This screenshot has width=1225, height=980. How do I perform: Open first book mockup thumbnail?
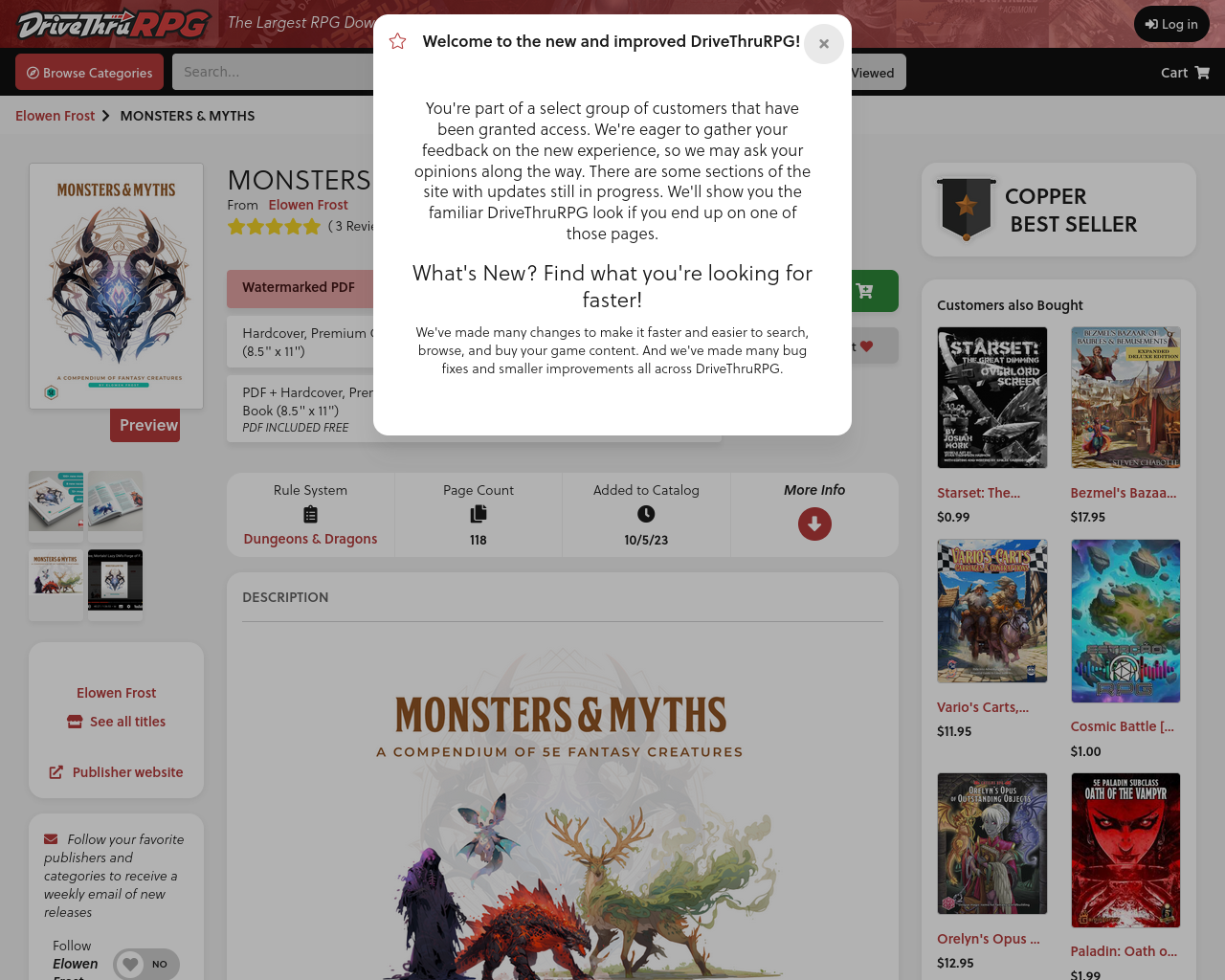click(56, 501)
